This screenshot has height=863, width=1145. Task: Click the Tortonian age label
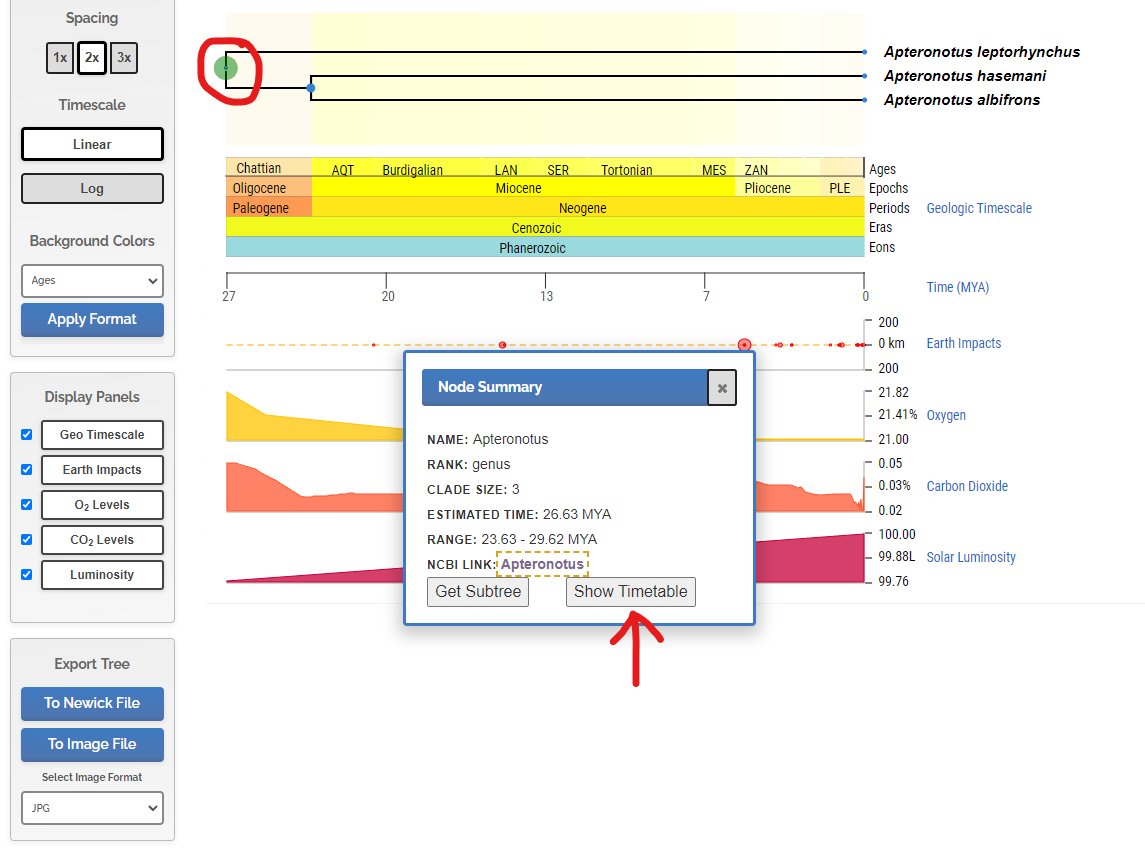coord(627,170)
